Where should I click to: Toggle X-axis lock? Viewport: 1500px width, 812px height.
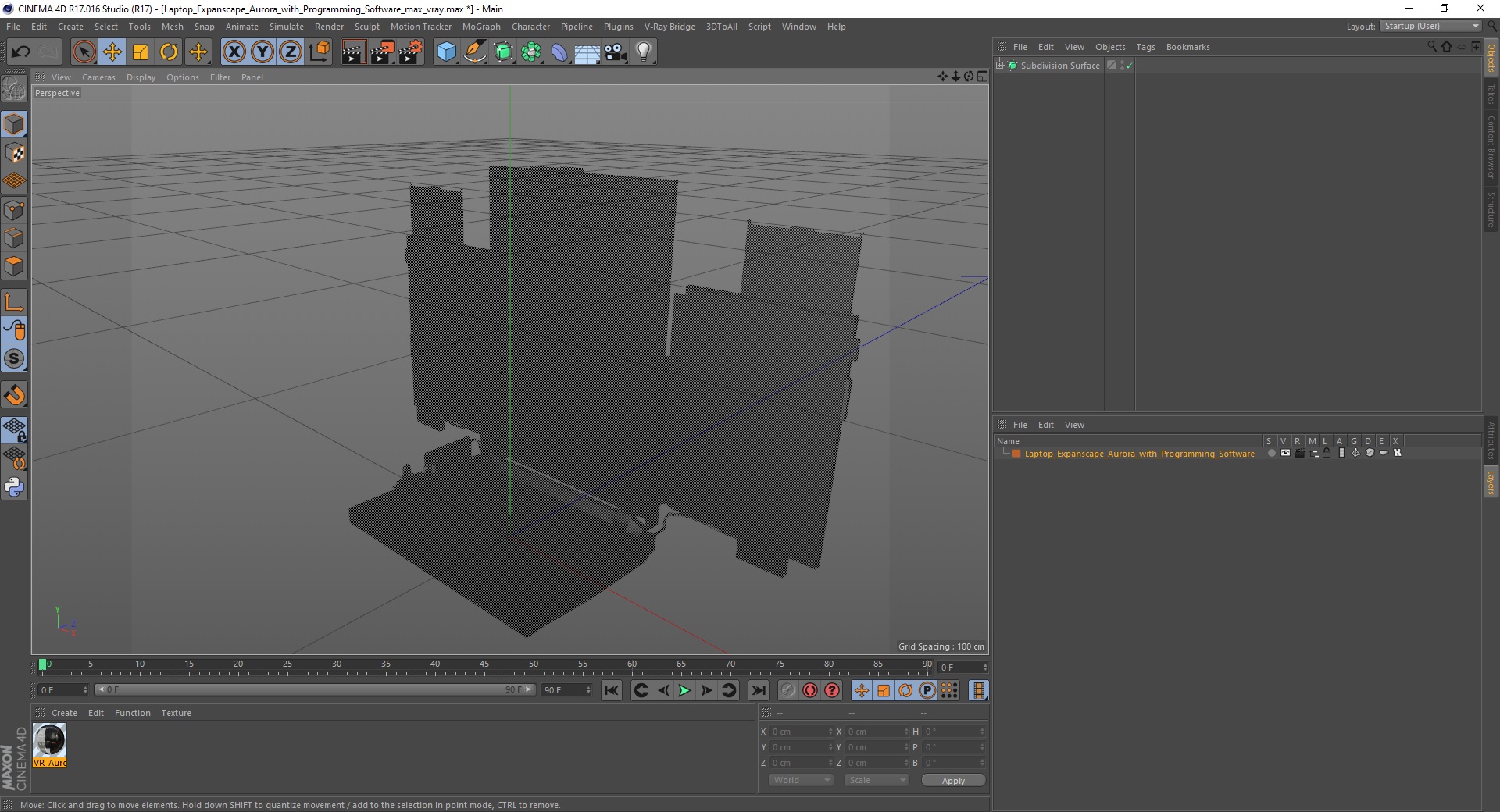234,52
